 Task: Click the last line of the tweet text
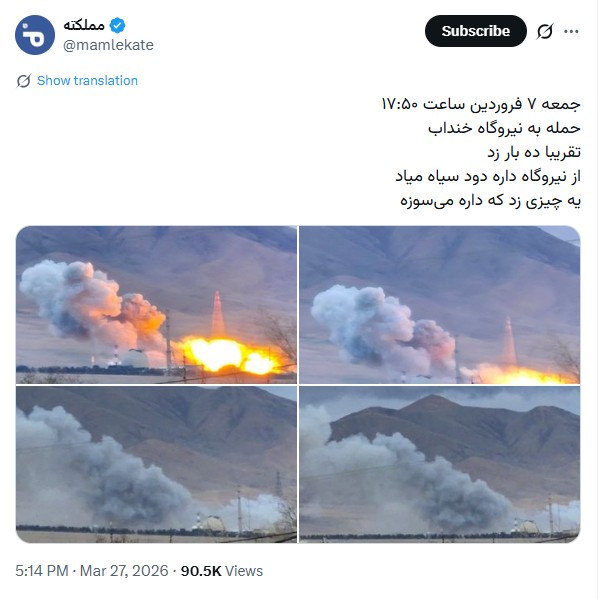pos(490,201)
